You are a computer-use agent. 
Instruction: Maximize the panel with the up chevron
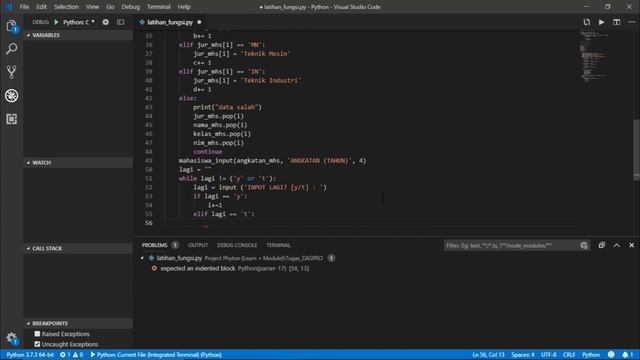click(617, 245)
